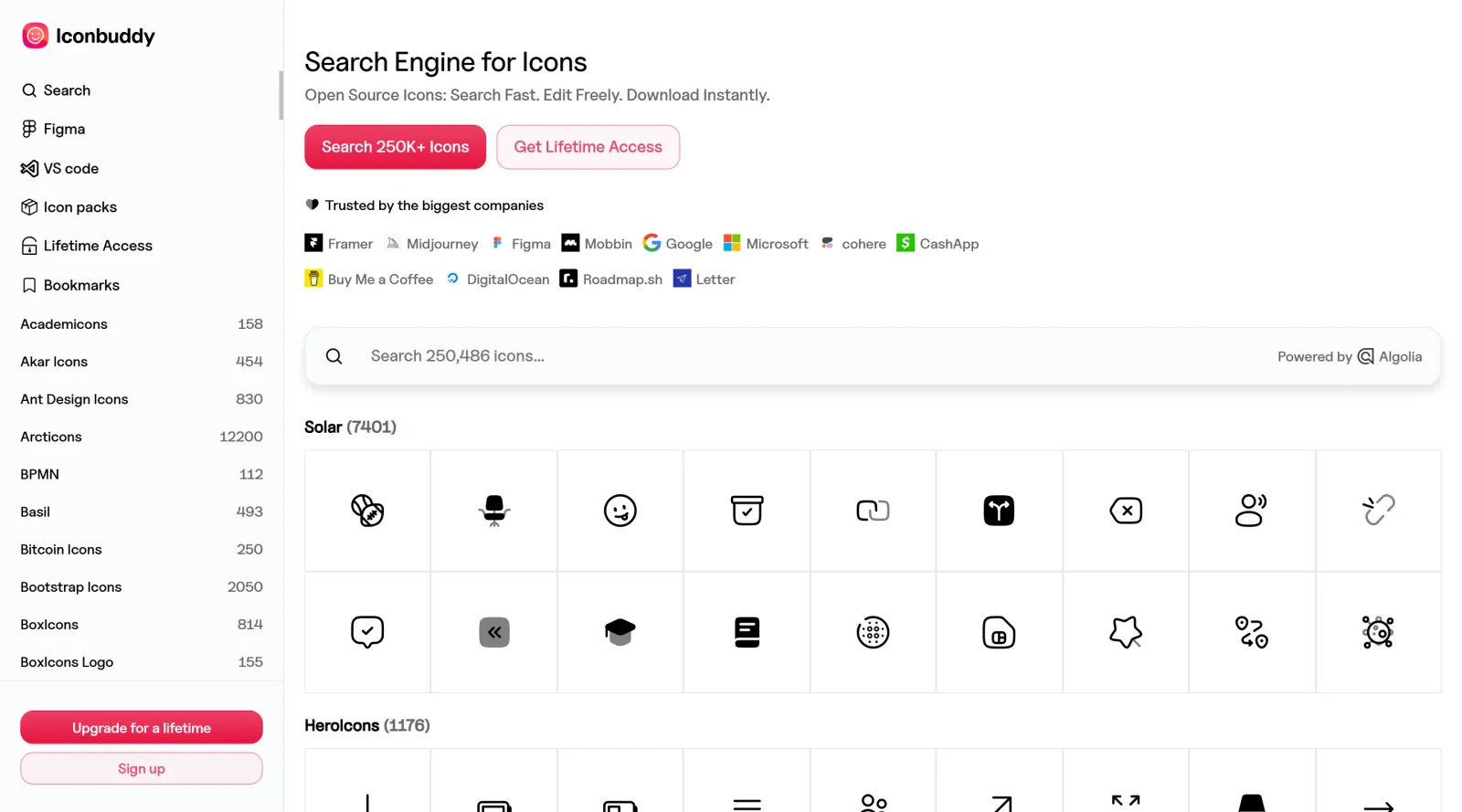The height and width of the screenshot is (812, 1462).
Task: Select the diagonal arrow icon in HeroIcons
Action: [x=1001, y=804]
